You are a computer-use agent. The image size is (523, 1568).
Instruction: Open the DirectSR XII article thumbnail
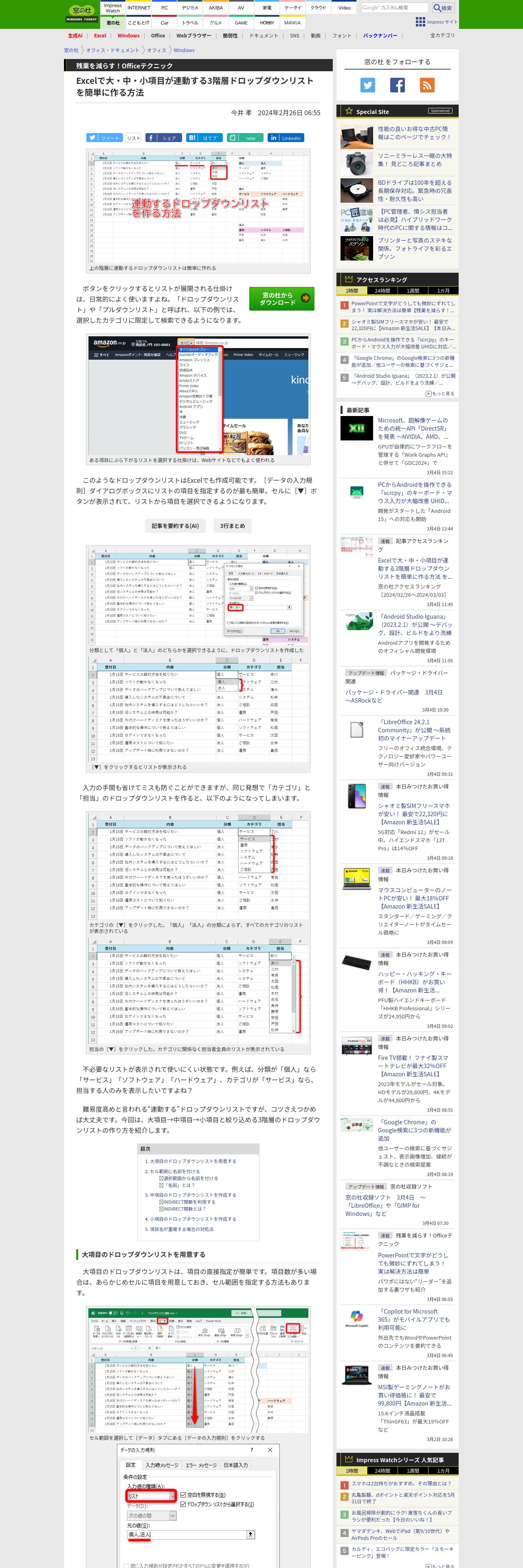(357, 429)
